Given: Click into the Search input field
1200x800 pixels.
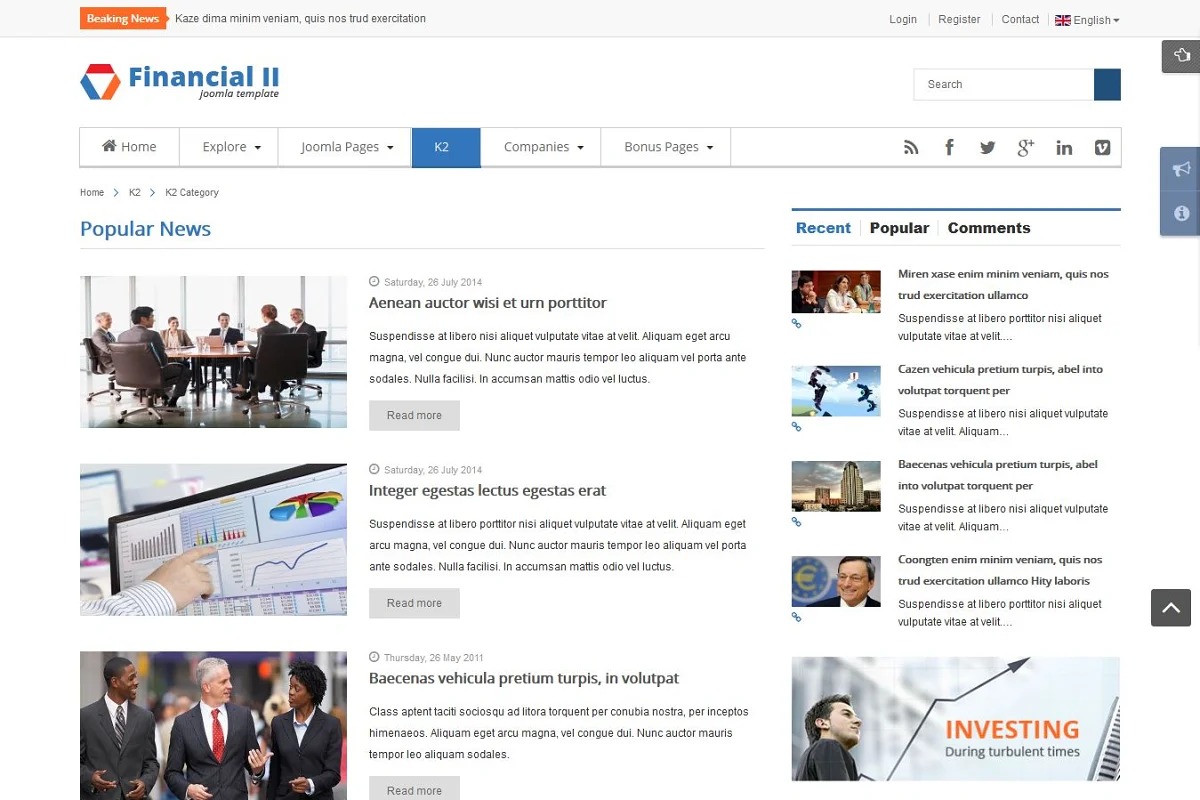Looking at the screenshot, I should coord(1003,85).
